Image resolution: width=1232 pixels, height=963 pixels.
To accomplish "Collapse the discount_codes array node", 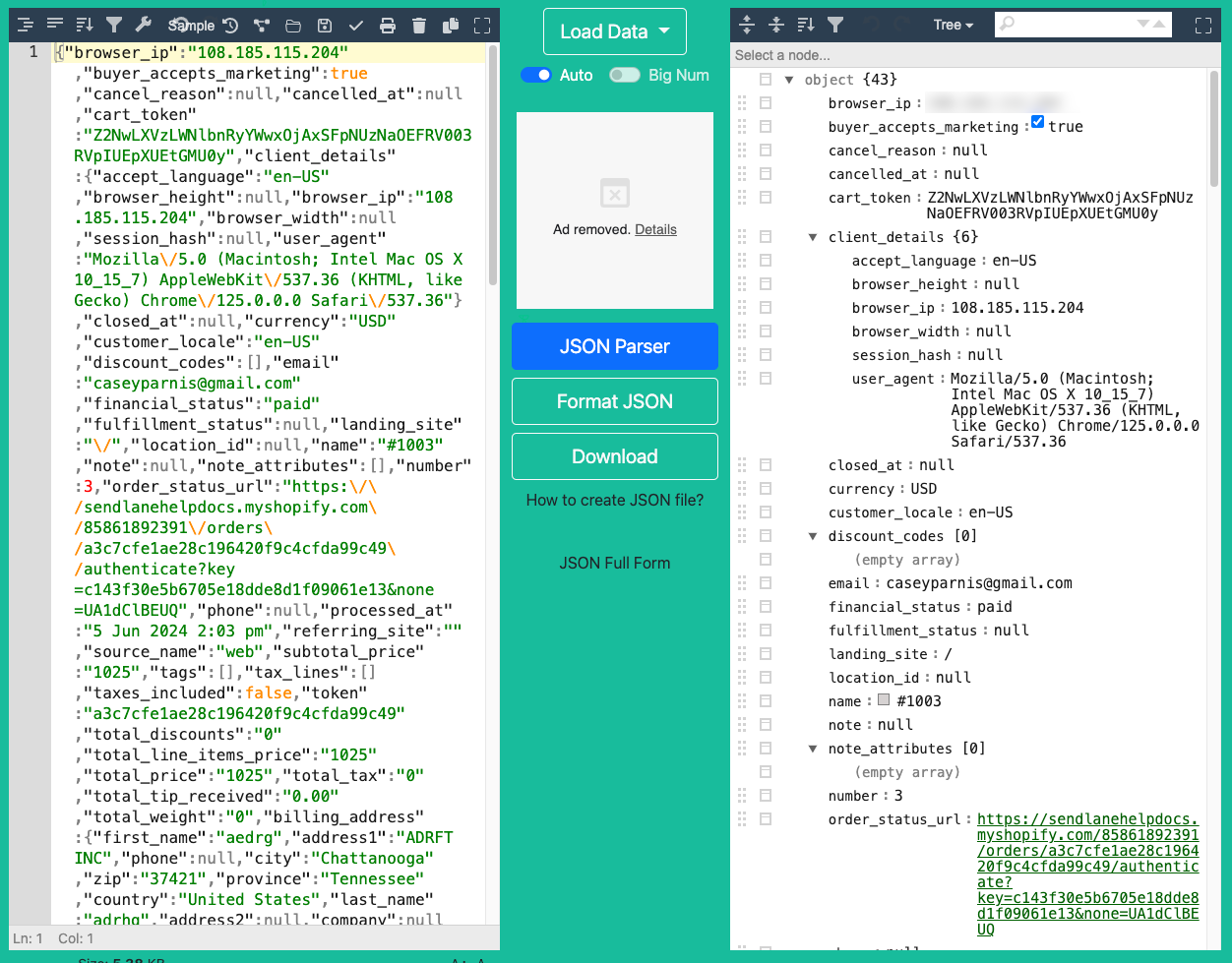I will (813, 536).
